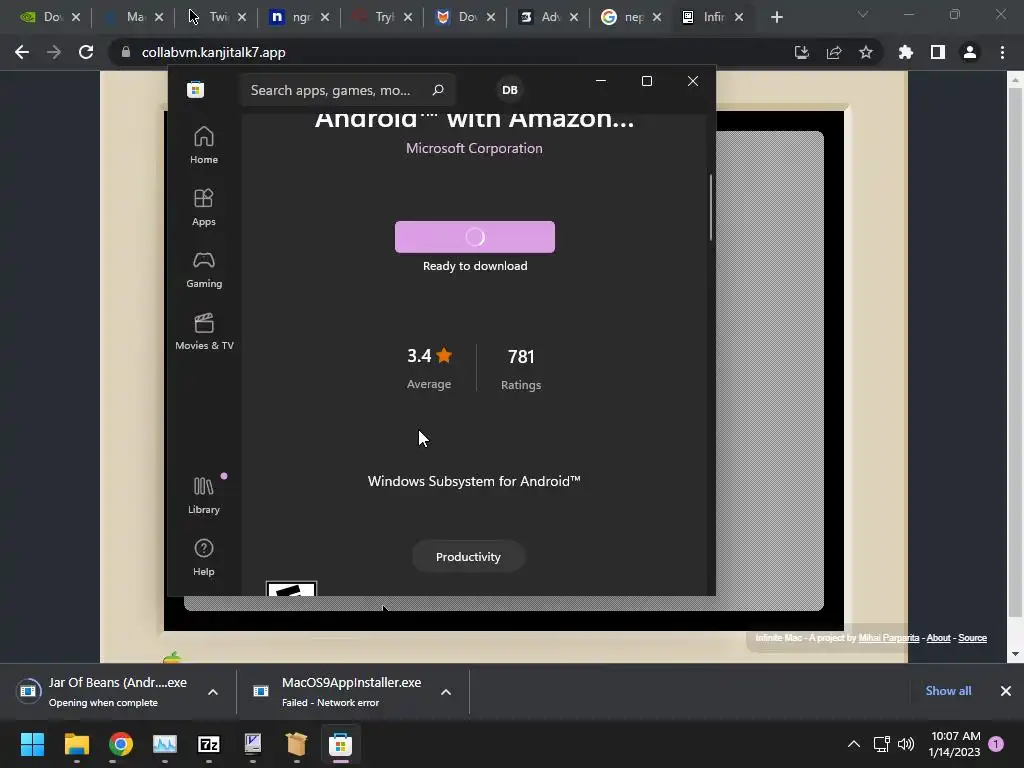The height and width of the screenshot is (768, 1024).
Task: Click the 3.4 average star rating
Action: (x=429, y=368)
